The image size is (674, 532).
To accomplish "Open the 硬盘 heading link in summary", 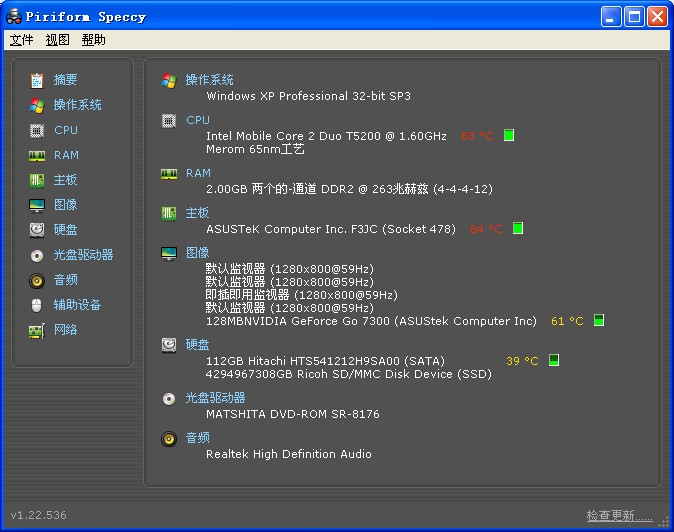I will [x=197, y=345].
